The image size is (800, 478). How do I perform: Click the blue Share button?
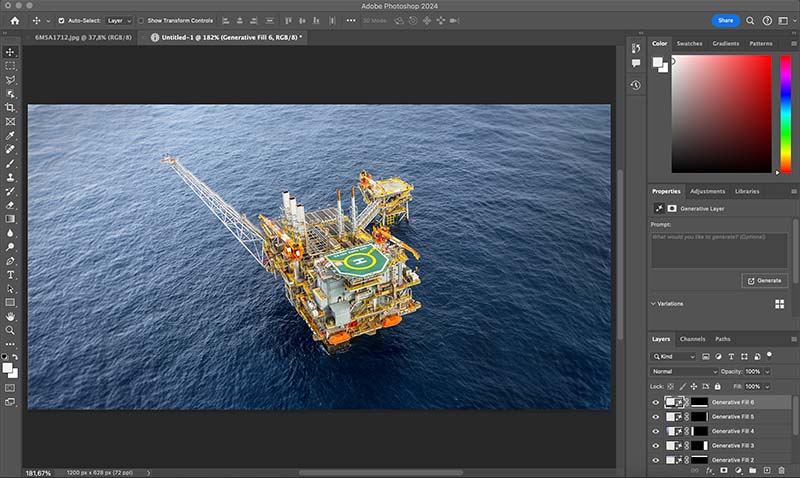point(726,20)
